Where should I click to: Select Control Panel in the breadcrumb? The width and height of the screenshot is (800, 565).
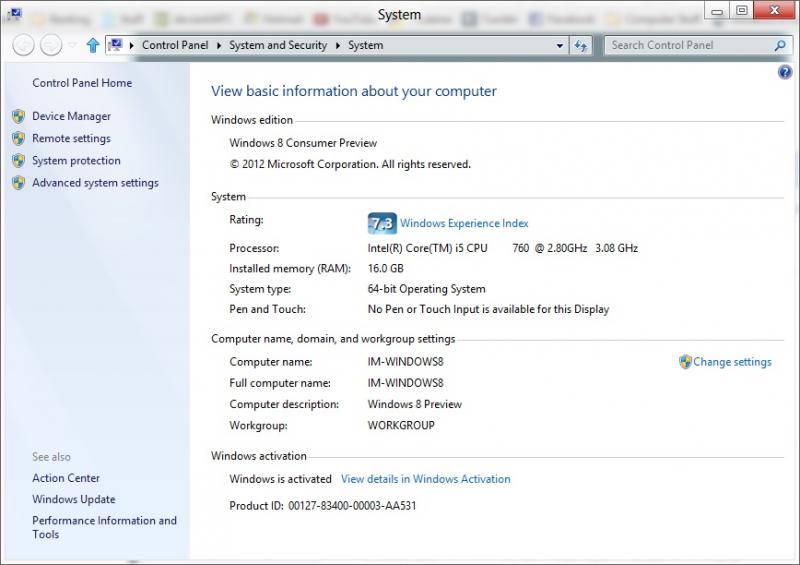[175, 45]
